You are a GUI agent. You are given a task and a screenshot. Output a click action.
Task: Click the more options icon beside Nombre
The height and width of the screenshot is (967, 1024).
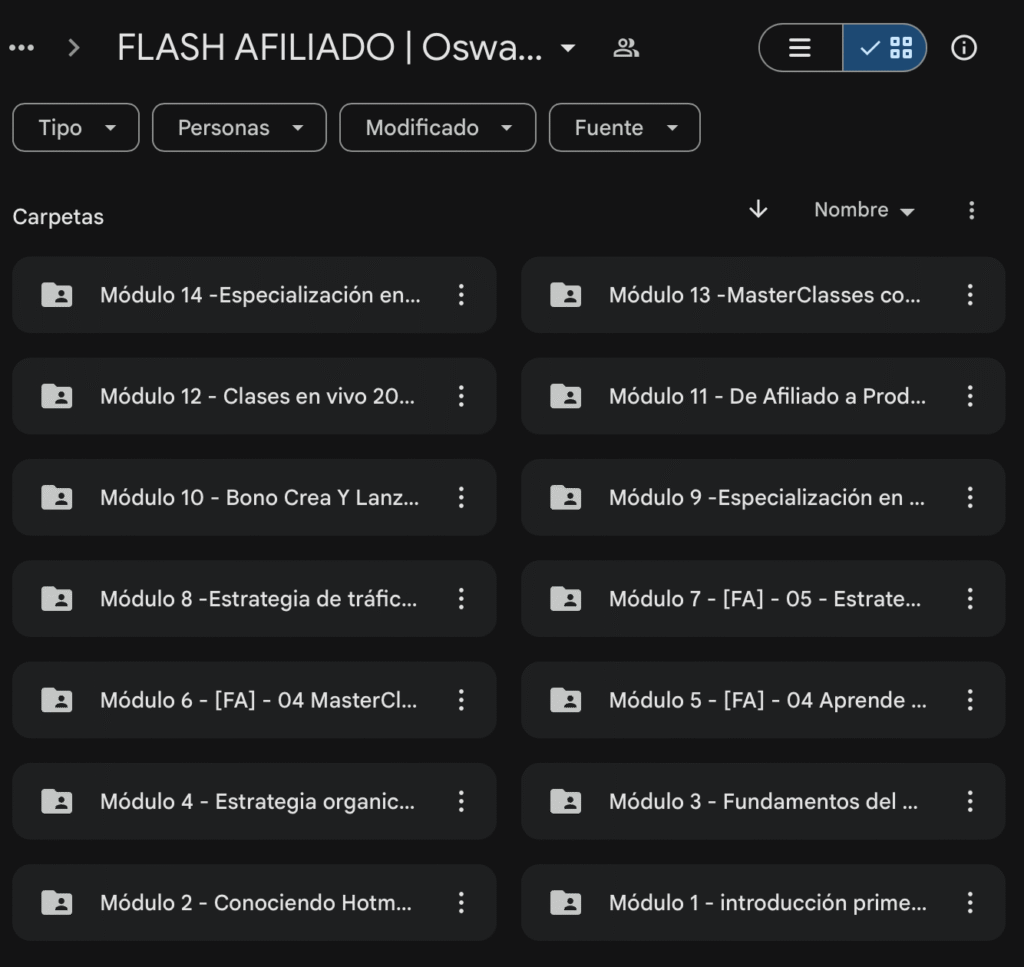971,210
